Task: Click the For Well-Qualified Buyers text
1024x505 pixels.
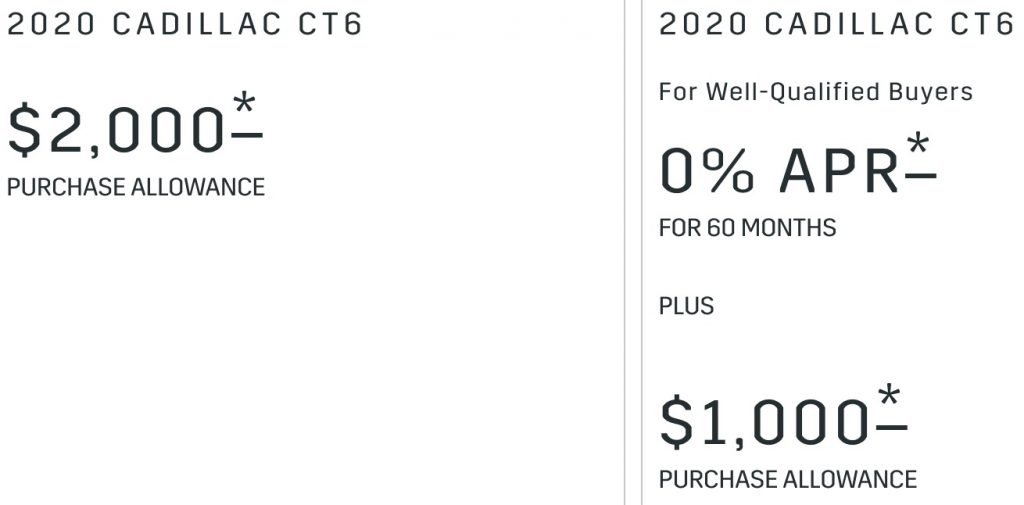Action: pyautogui.click(x=816, y=92)
